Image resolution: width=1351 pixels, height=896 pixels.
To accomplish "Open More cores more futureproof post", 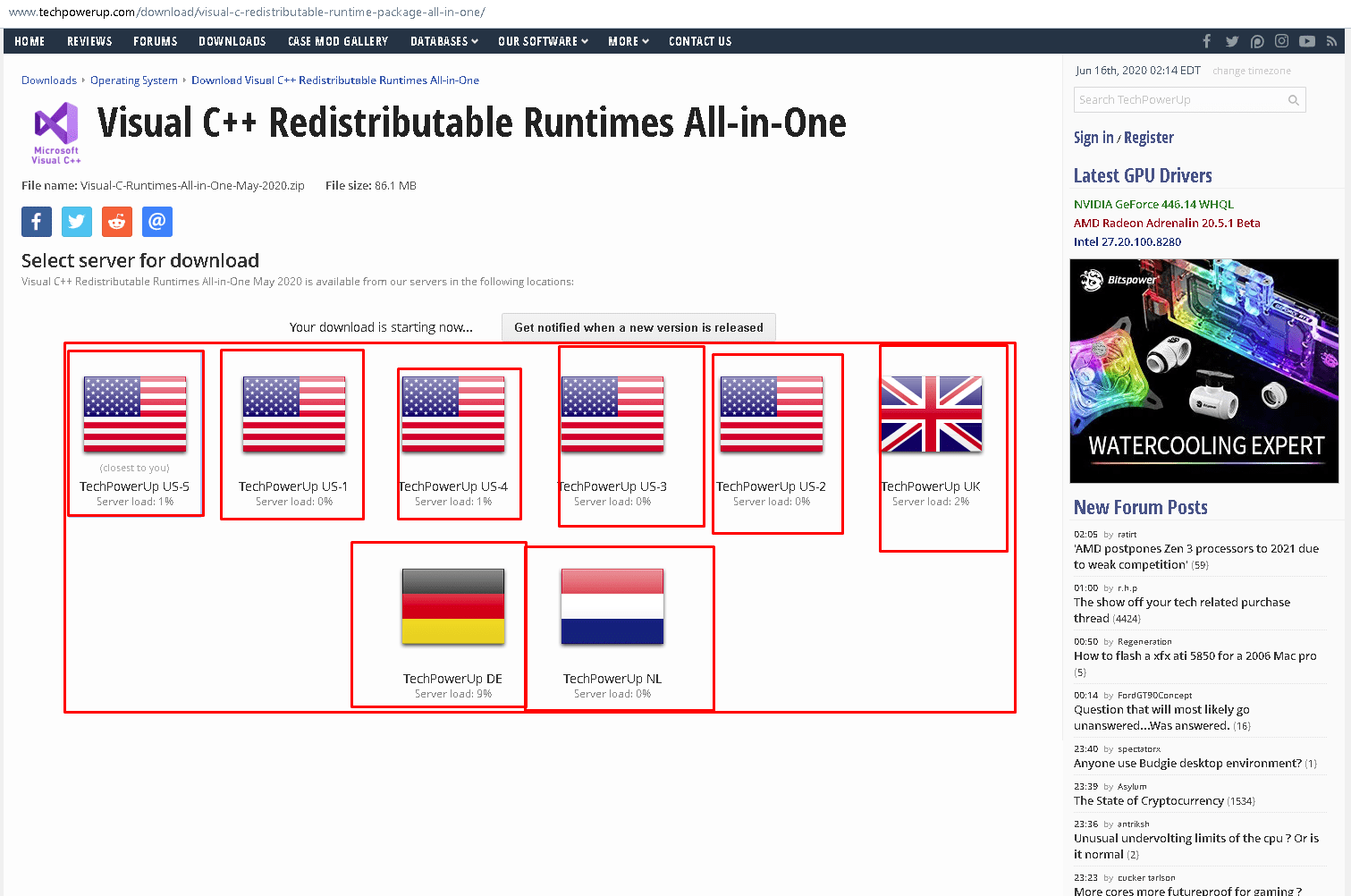I will click(x=1187, y=891).
